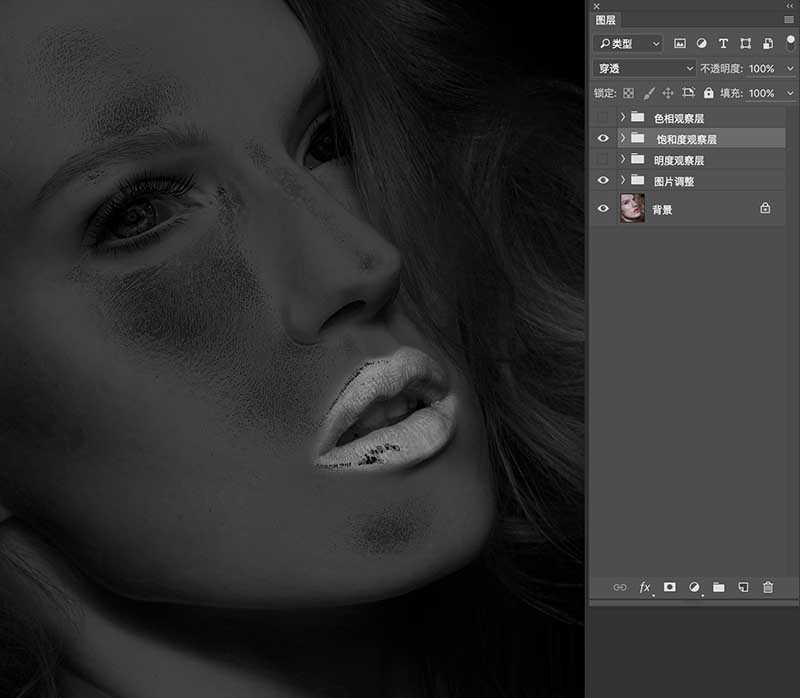This screenshot has height=698, width=800.
Task: Click the 背景 layer thumbnail
Action: (632, 208)
